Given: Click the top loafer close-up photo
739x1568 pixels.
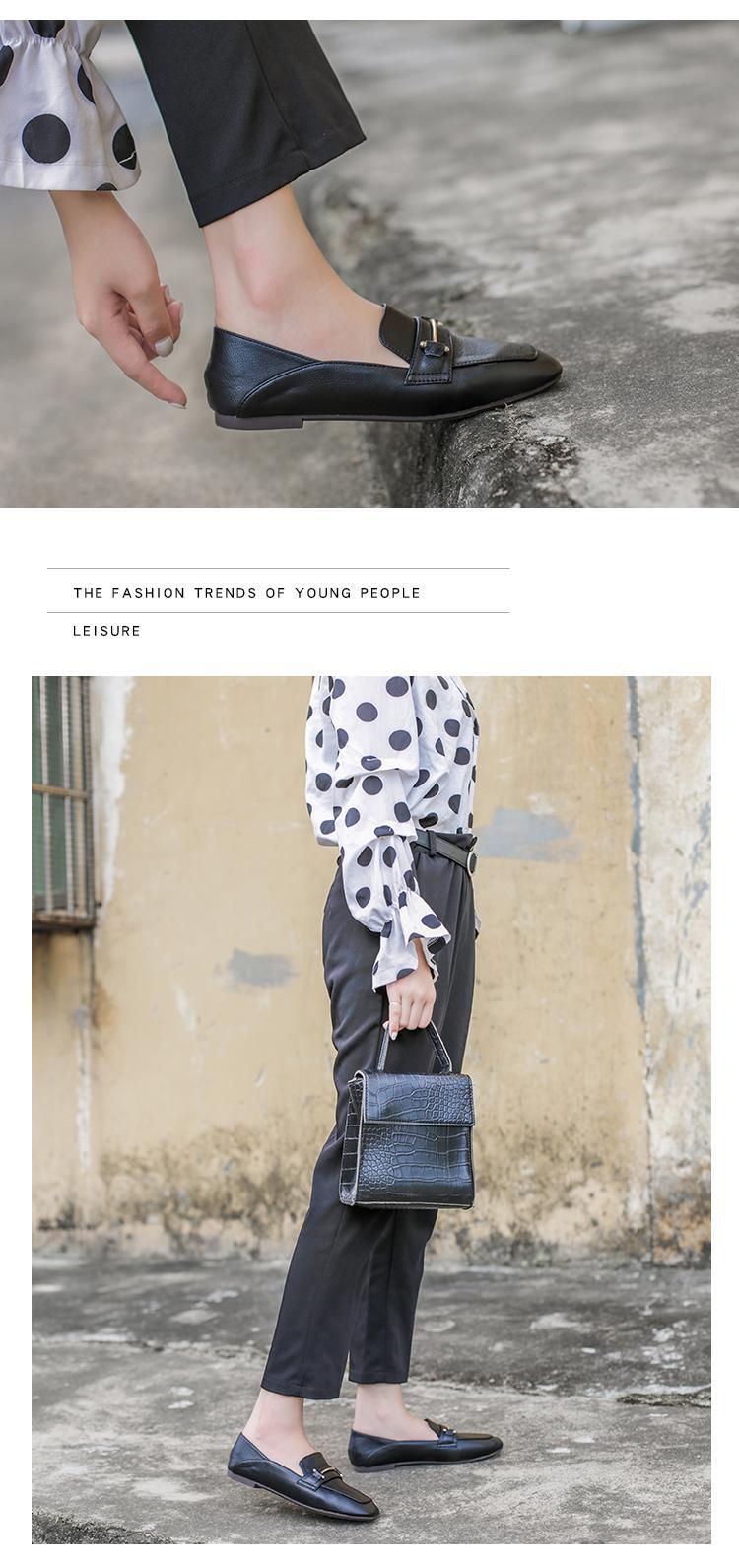Looking at the screenshot, I should point(369,263).
